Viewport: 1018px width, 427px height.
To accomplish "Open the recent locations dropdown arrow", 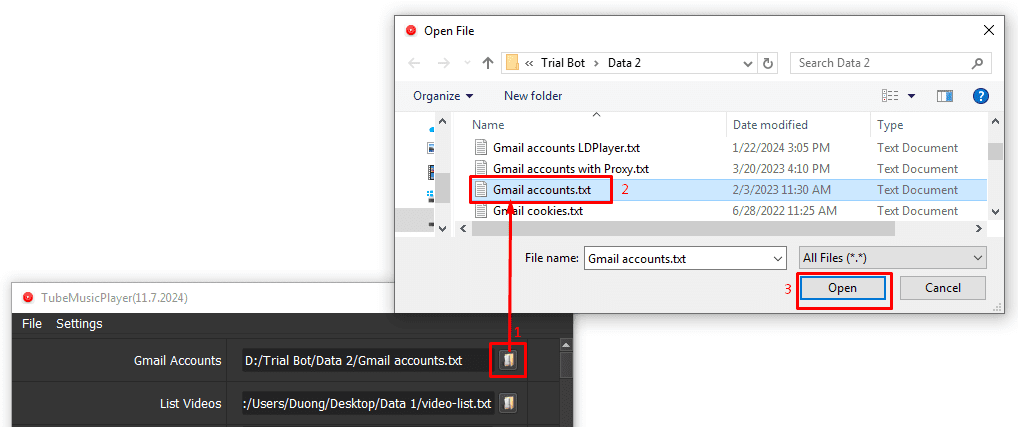I will 467,64.
